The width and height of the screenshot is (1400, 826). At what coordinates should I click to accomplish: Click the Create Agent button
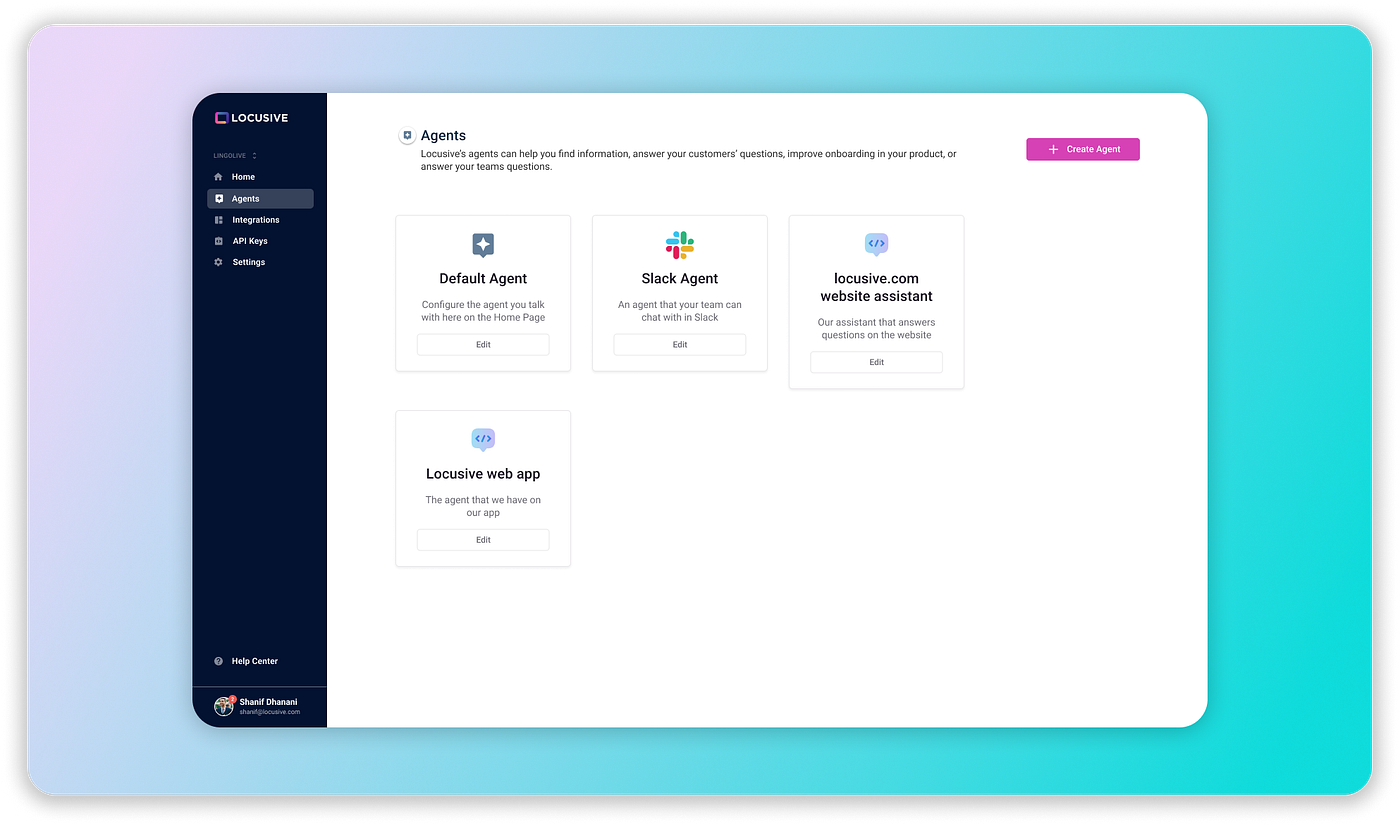(1083, 149)
